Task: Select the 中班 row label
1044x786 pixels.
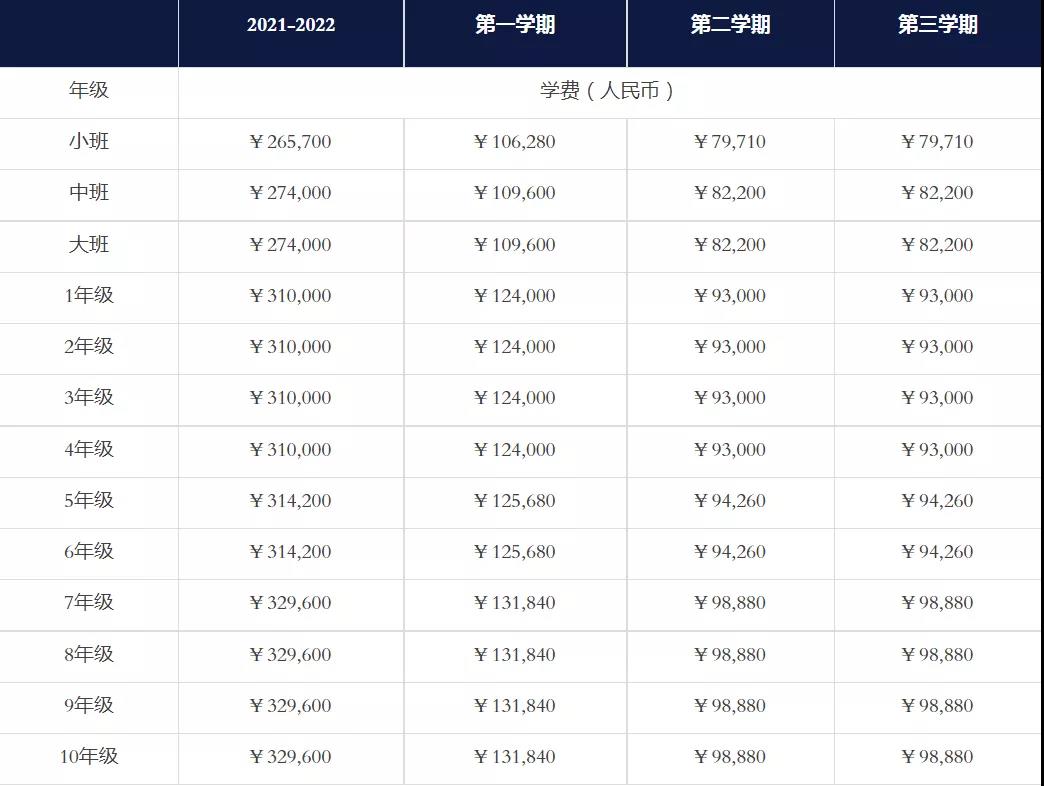Action: [x=89, y=193]
